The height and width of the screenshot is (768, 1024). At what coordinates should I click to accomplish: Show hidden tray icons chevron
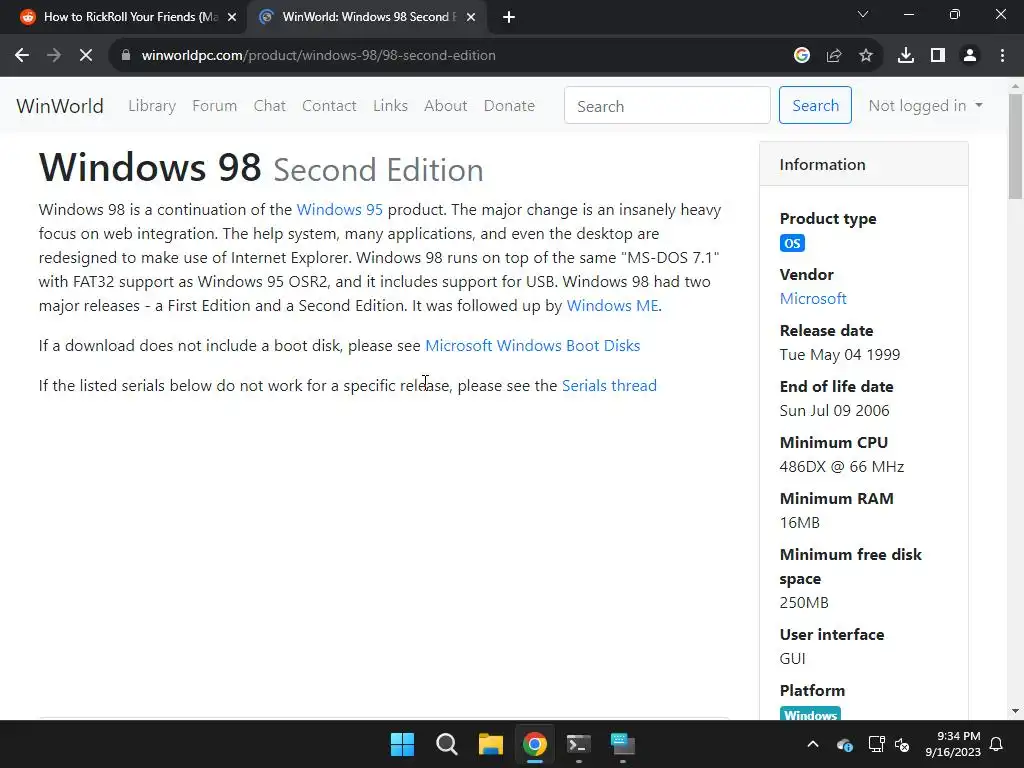813,744
